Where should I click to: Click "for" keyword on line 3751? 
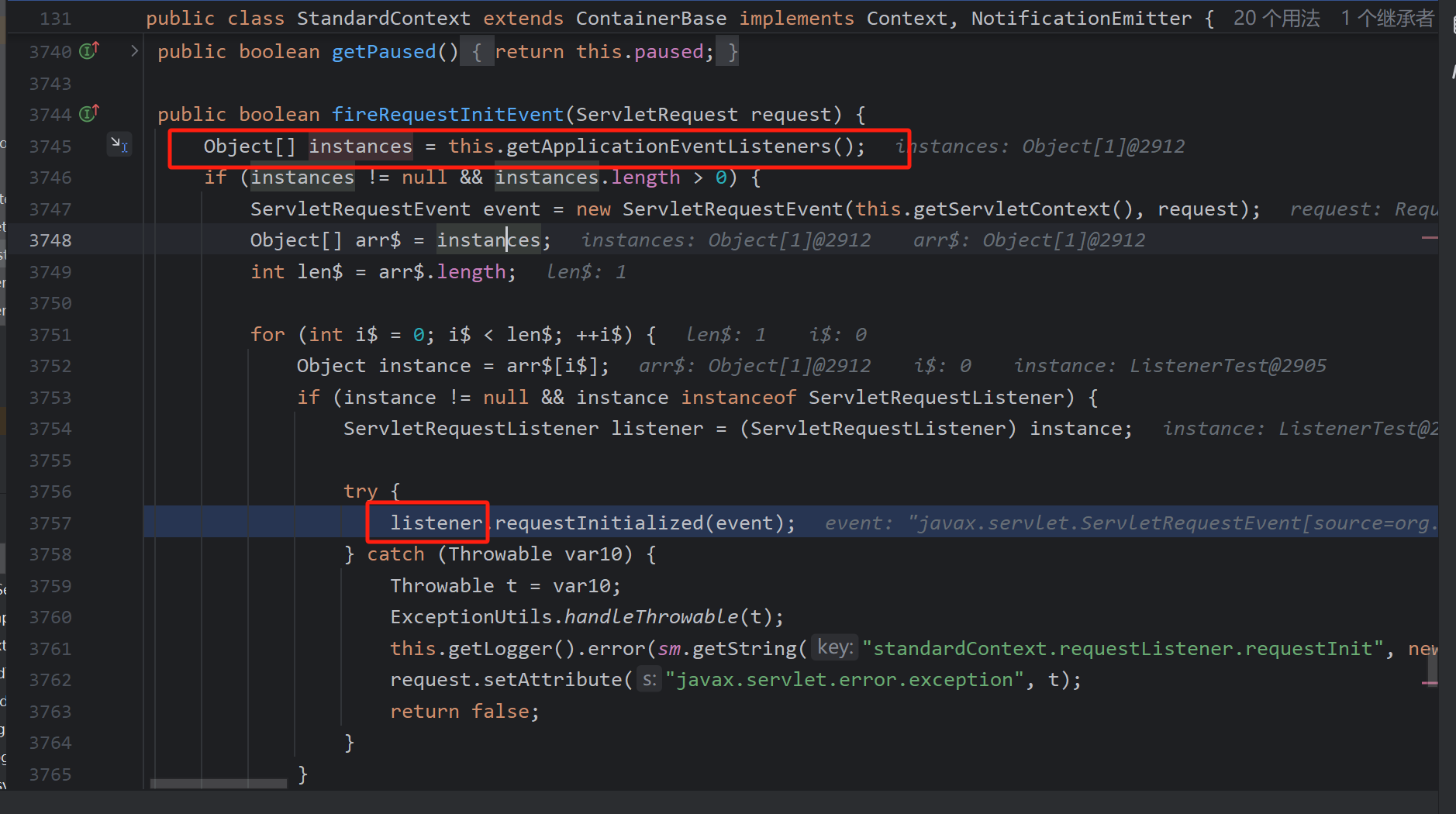click(x=267, y=335)
